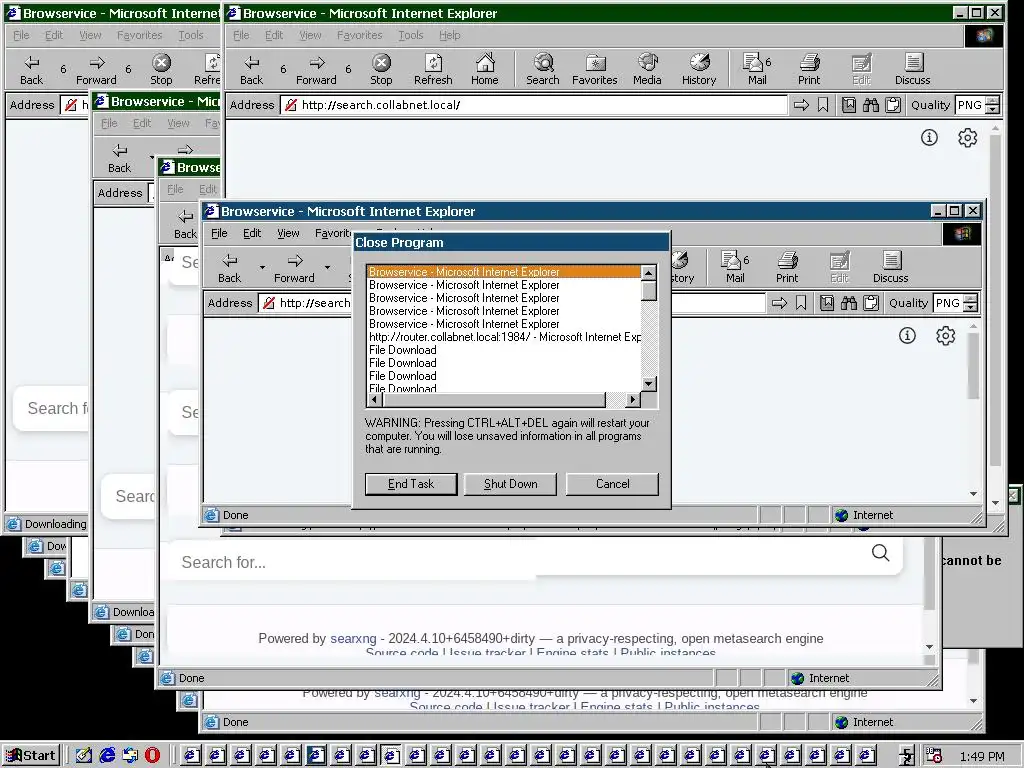Viewport: 1024px width, 768px height.
Task: Click Mail in the top background window toolbar
Action: click(756, 69)
